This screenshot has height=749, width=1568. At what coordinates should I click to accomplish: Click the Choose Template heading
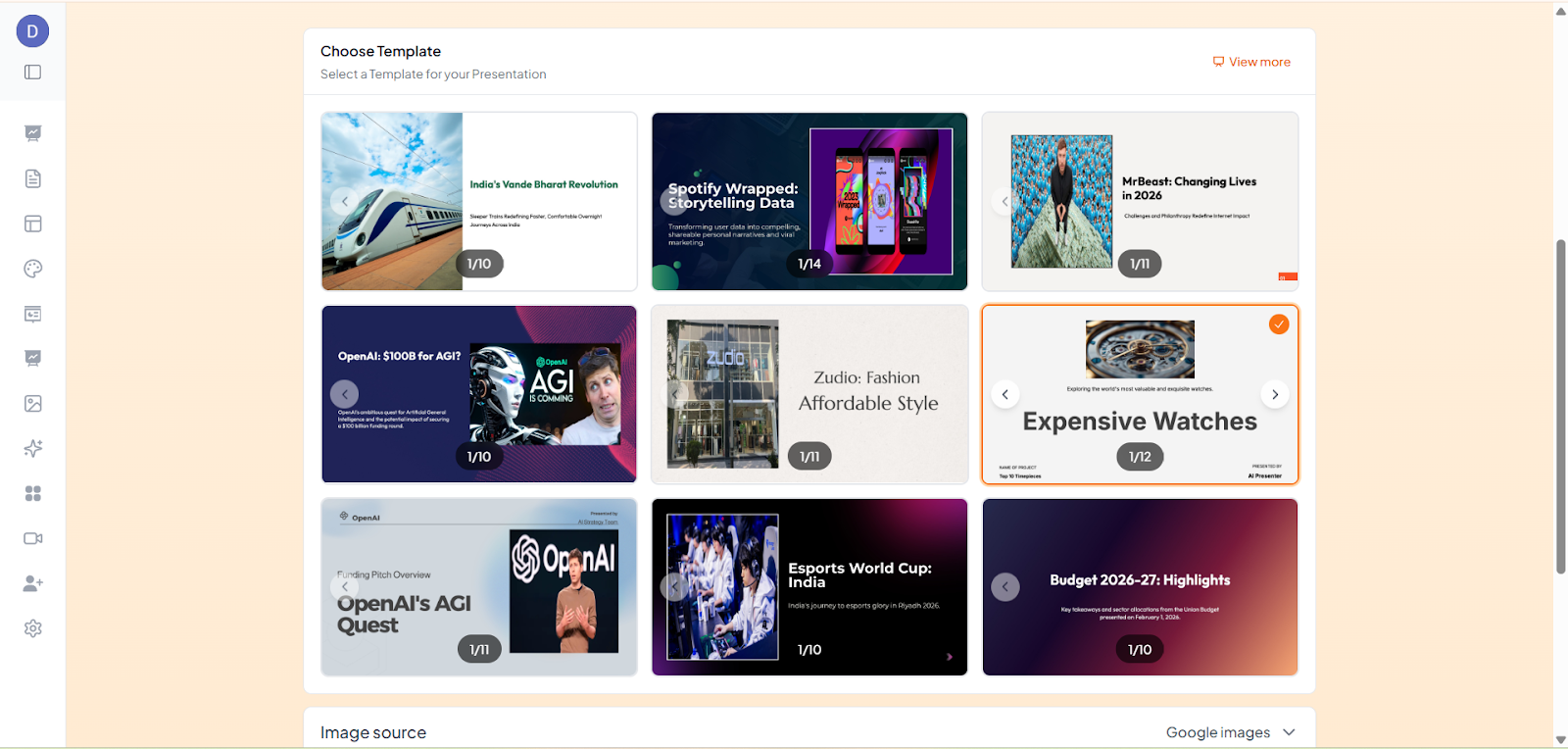coord(380,51)
